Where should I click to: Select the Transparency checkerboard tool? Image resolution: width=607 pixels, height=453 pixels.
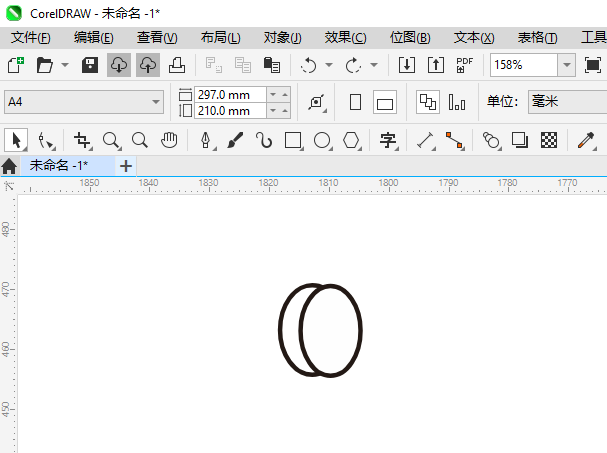[x=549, y=140]
